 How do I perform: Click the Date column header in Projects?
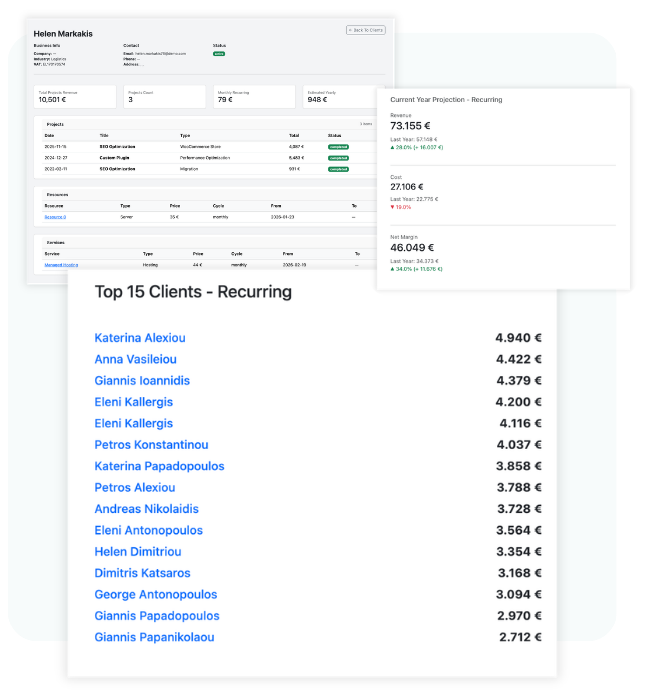[49, 136]
